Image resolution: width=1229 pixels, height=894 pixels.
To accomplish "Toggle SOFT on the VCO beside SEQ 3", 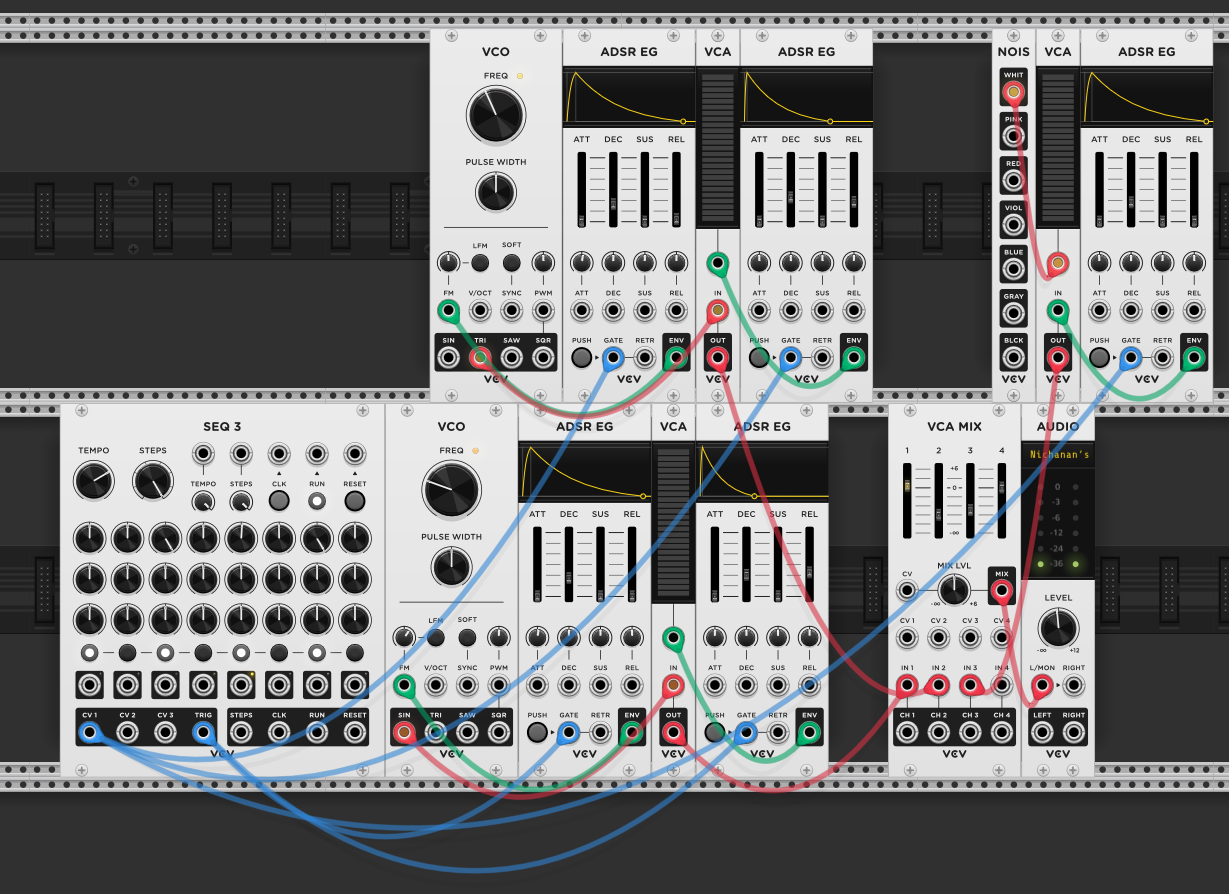I will (x=467, y=638).
